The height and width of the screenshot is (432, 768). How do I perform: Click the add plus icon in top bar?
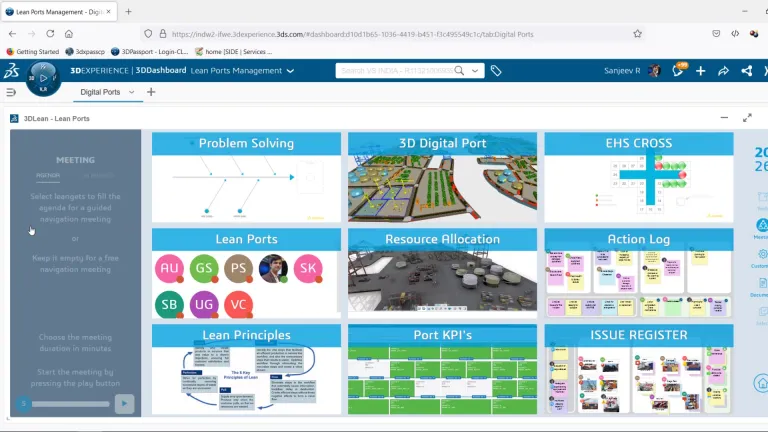point(700,71)
